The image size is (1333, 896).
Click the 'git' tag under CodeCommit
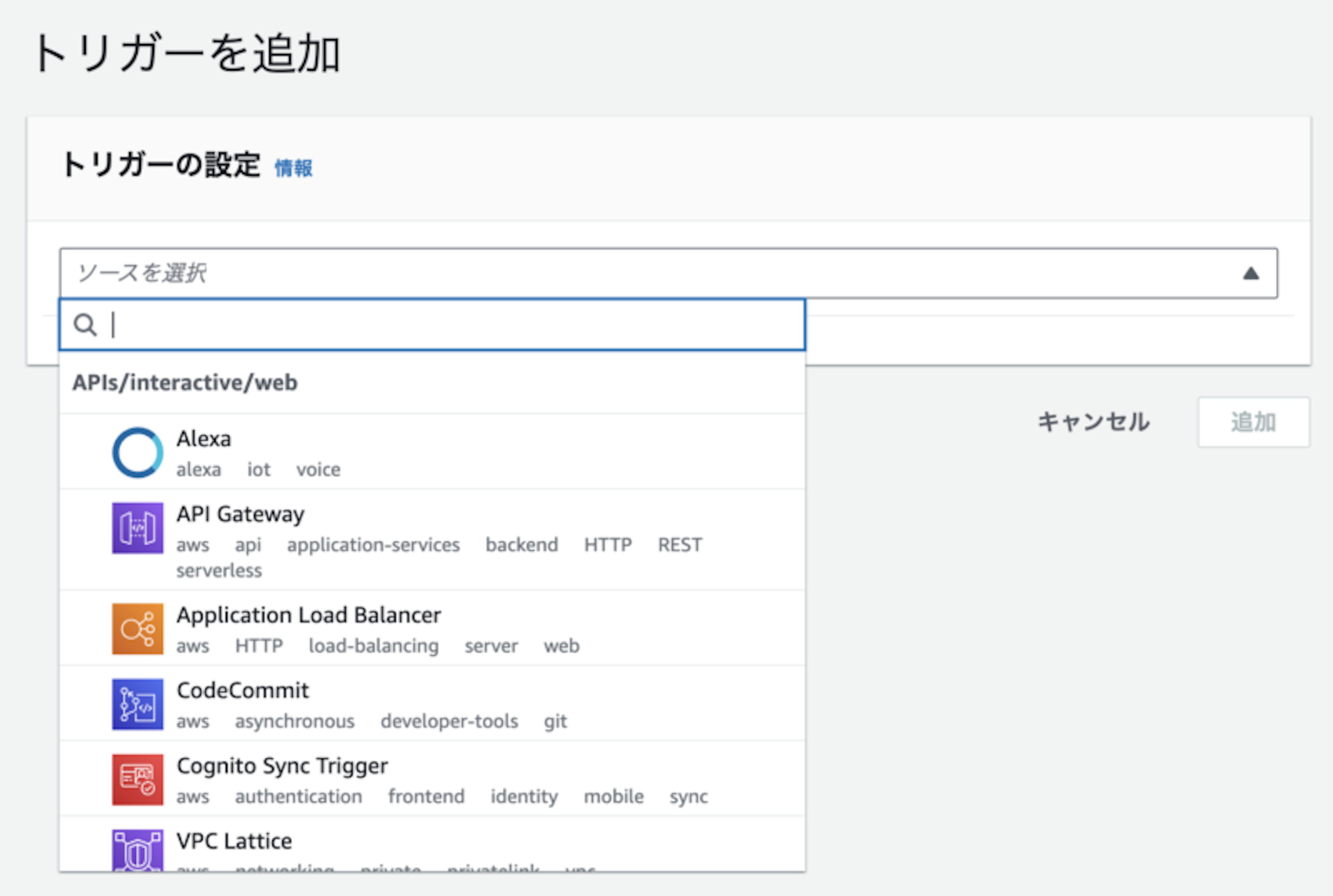point(556,721)
